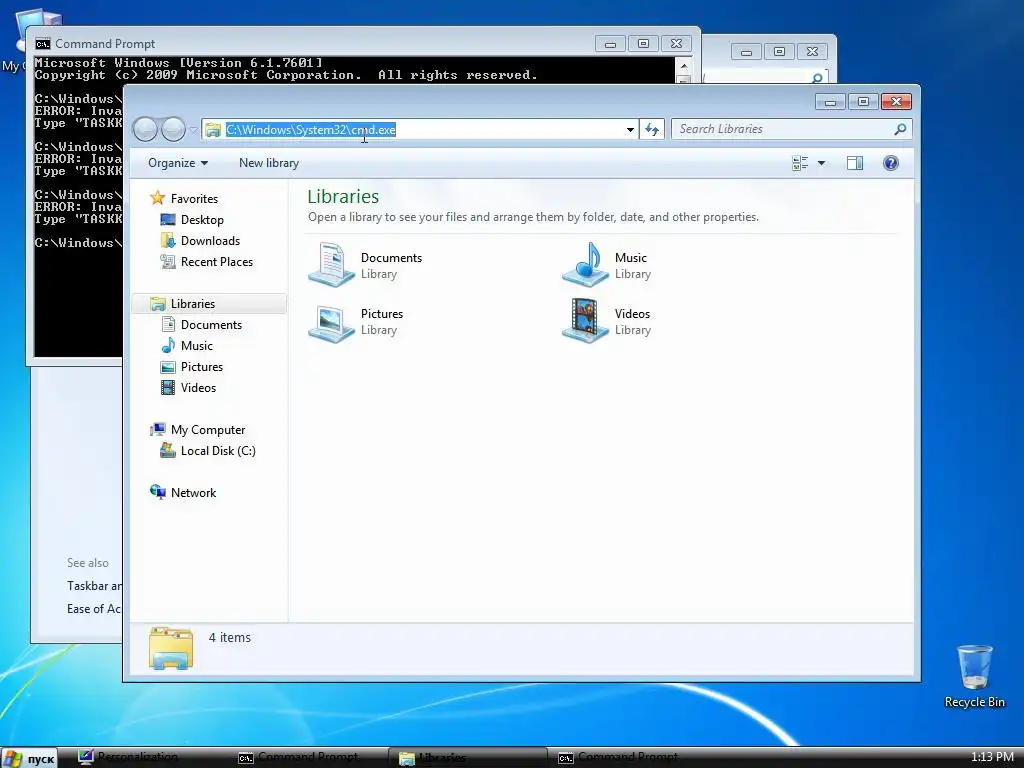Screen dimensions: 1024x768
Task: Click the Back navigation arrow in Libraries window
Action: (x=145, y=129)
